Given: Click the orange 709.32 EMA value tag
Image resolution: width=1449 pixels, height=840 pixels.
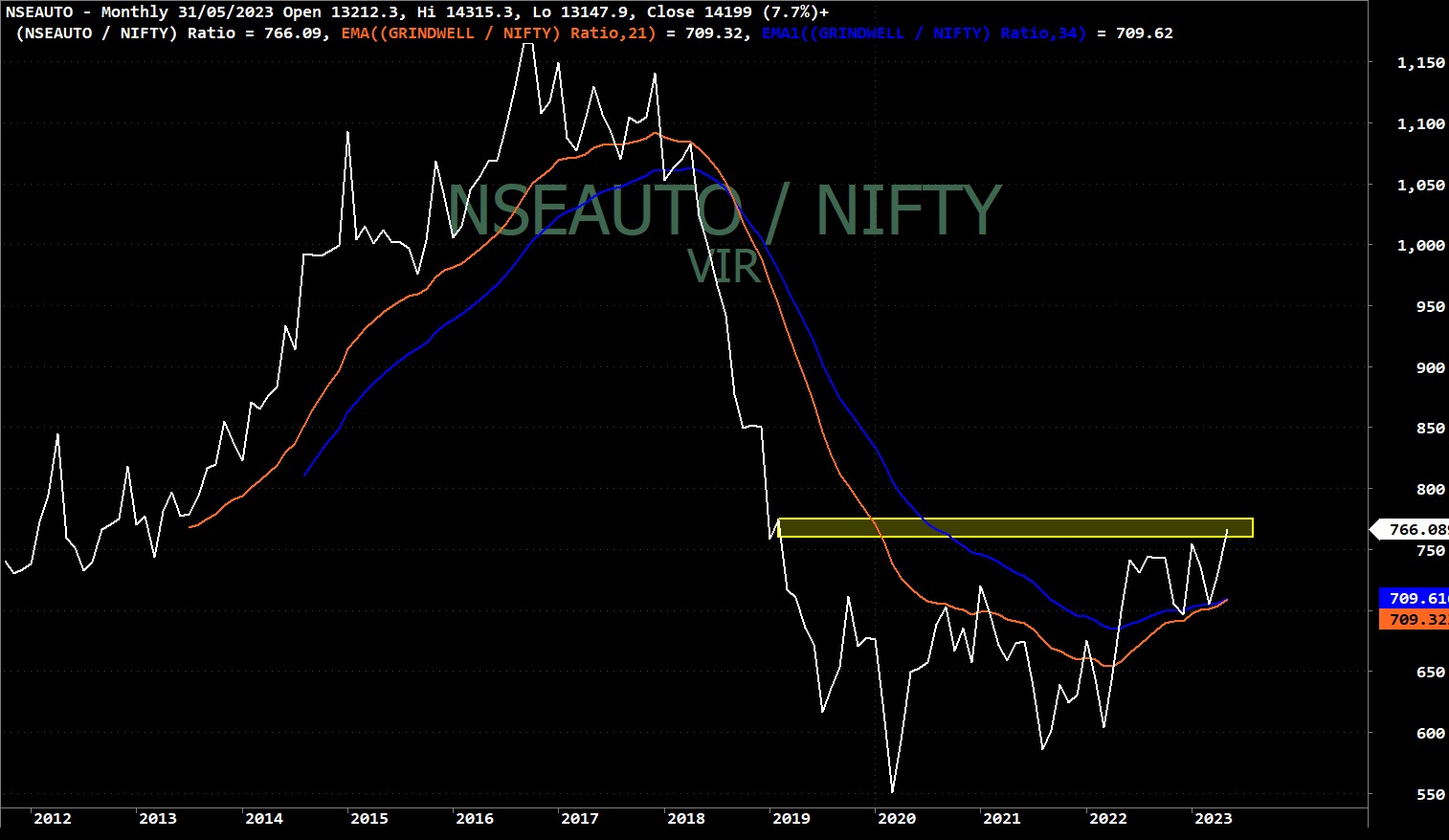Looking at the screenshot, I should point(1414,619).
